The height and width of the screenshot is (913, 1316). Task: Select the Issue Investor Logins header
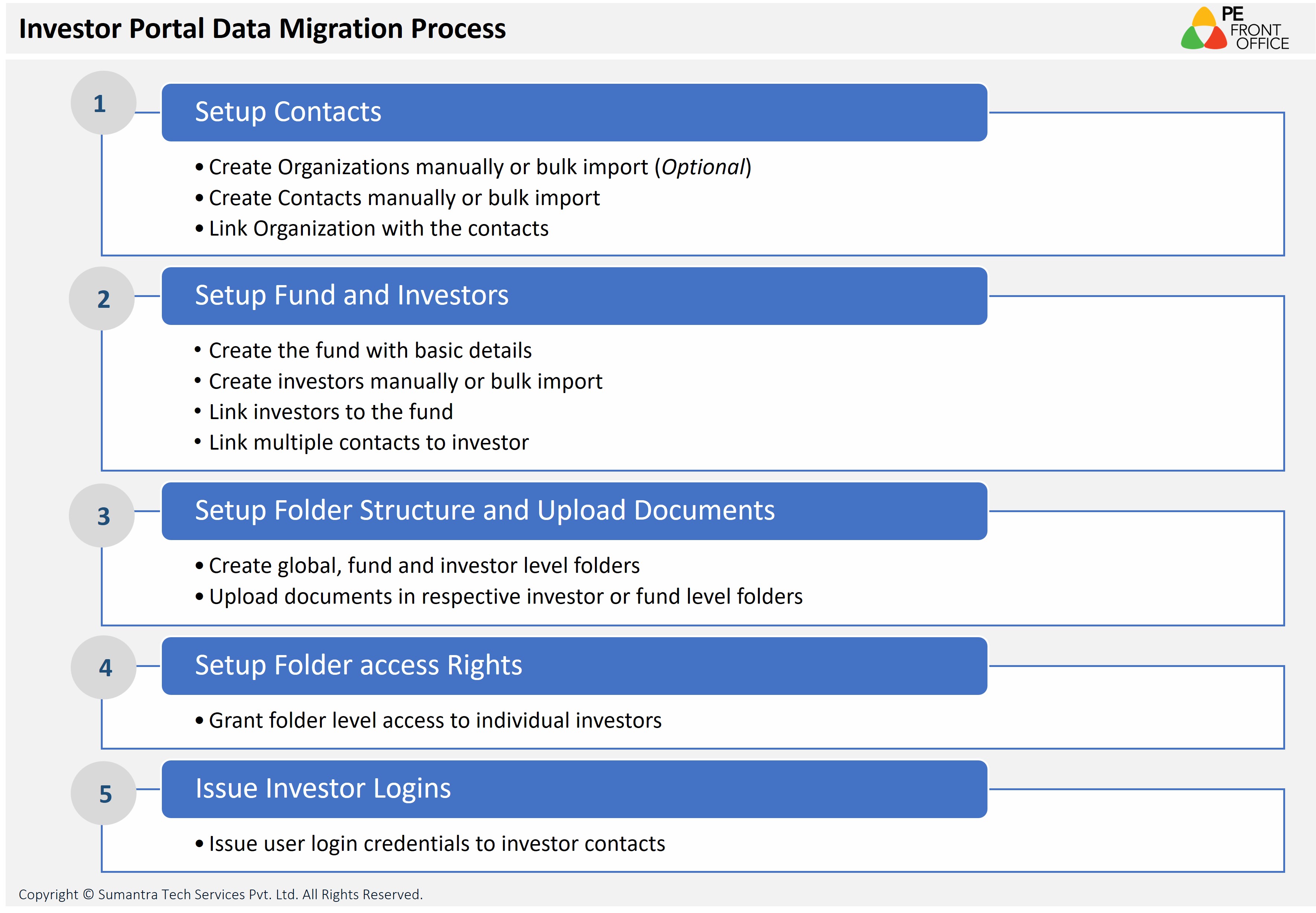pyautogui.click(x=573, y=789)
